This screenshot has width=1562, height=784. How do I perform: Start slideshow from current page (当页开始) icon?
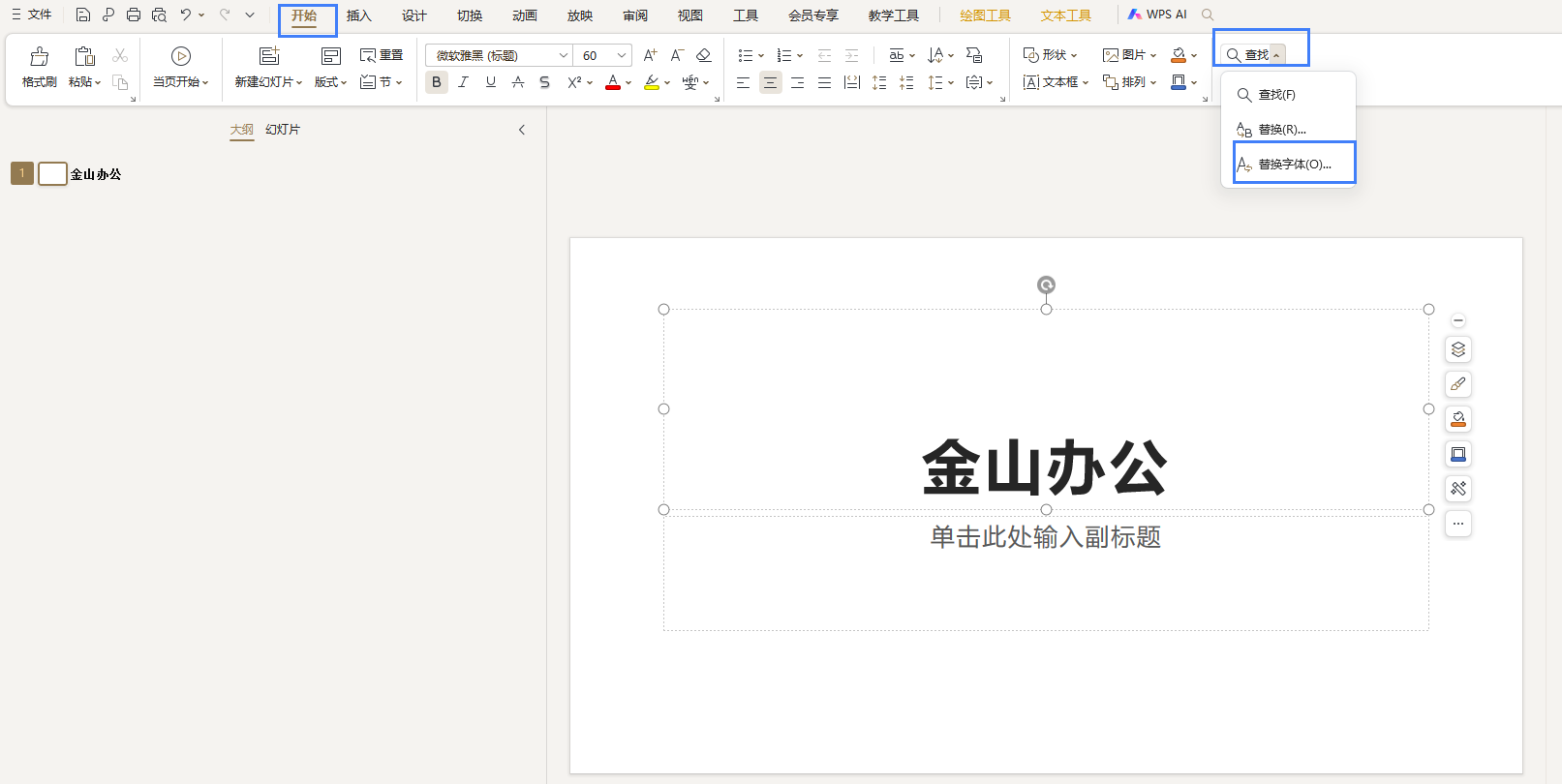[181, 56]
